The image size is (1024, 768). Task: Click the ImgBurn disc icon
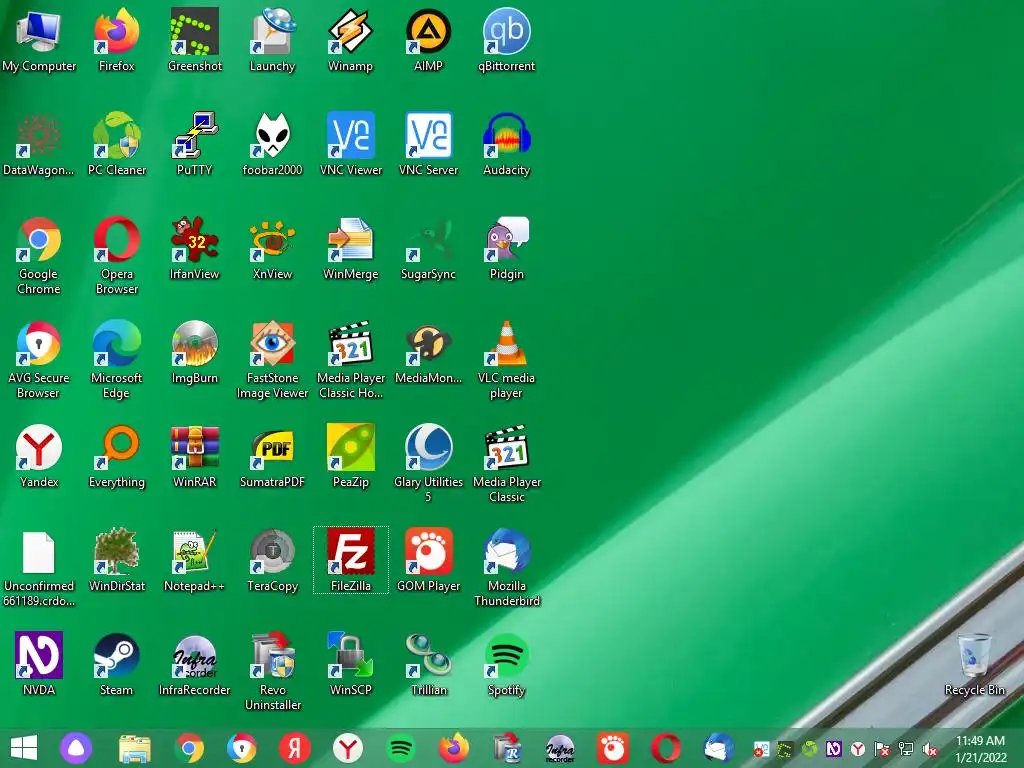195,351
